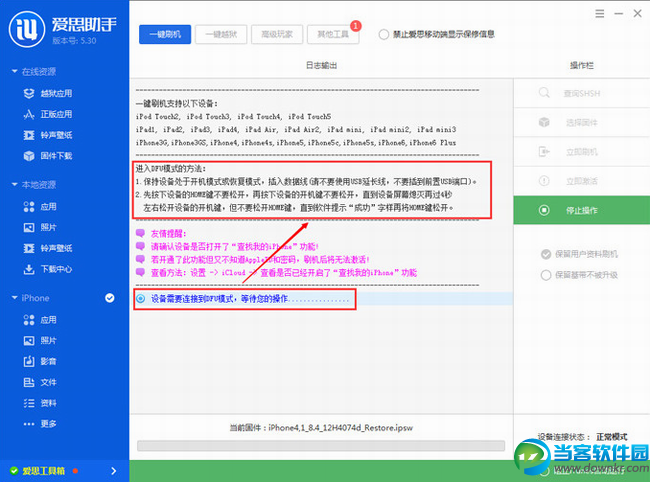Click the current firmware file name text

tap(340, 428)
